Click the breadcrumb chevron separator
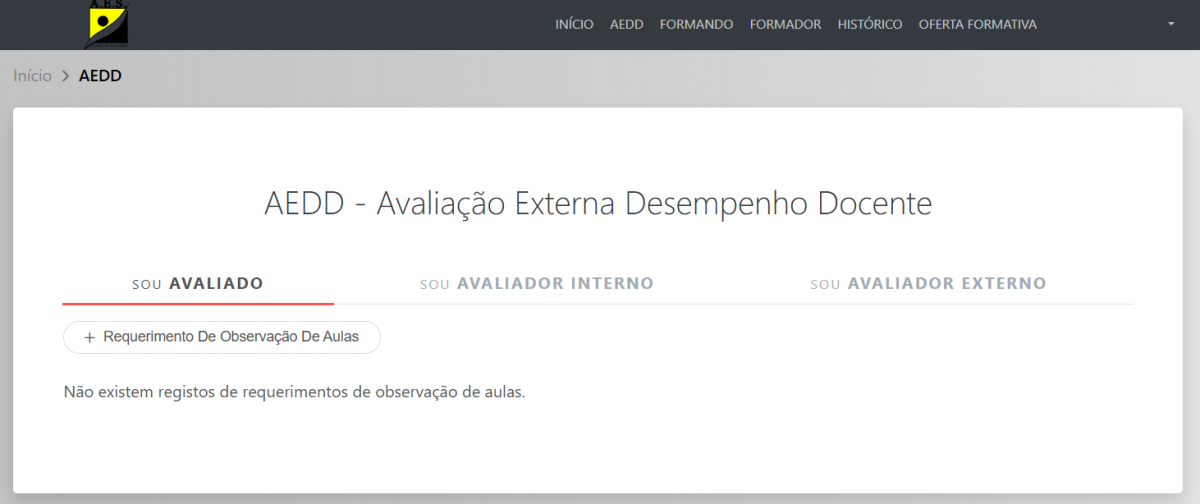The image size is (1200, 504). coord(65,76)
